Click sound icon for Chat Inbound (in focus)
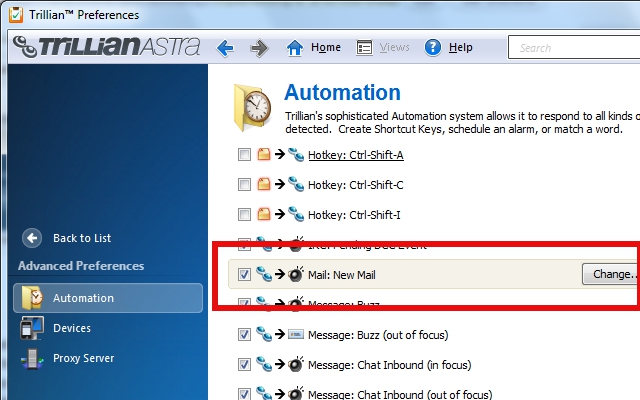 coord(296,364)
